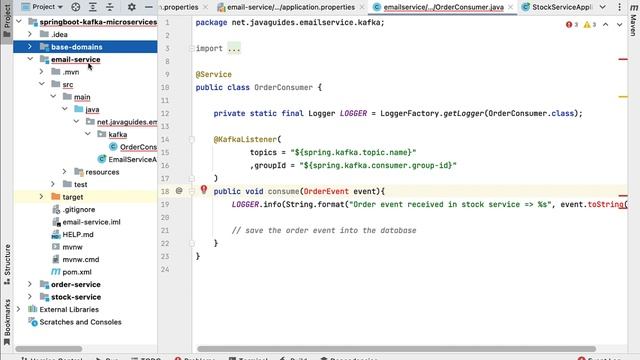
Task: Show hidden tabs dropdown arrow
Action: 603,7
